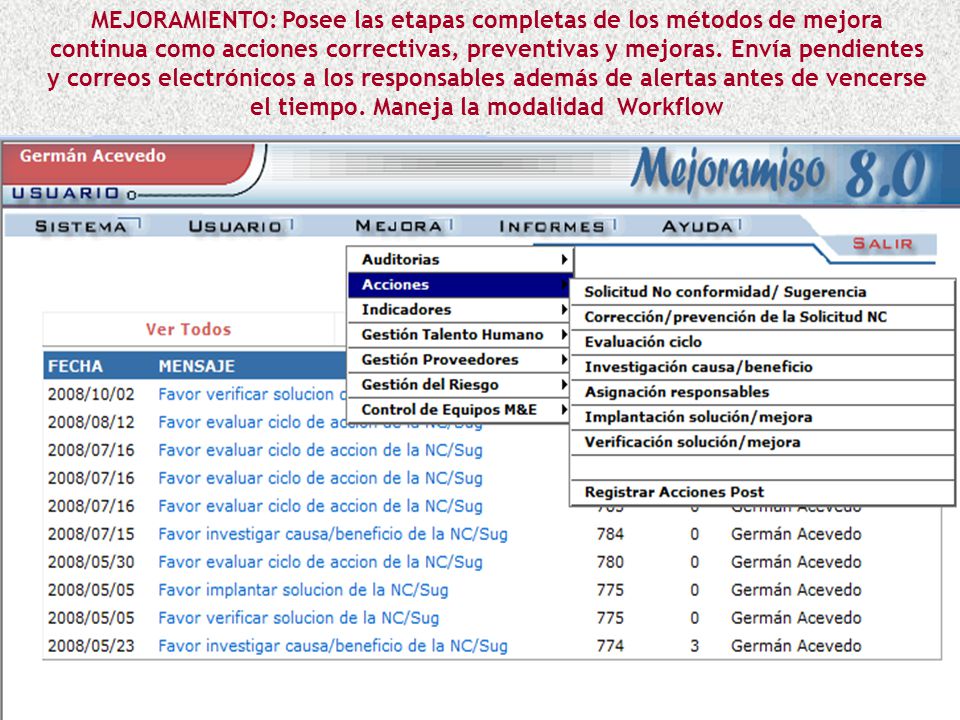Click the arrow beside Gestión Talento Humano

pos(564,335)
